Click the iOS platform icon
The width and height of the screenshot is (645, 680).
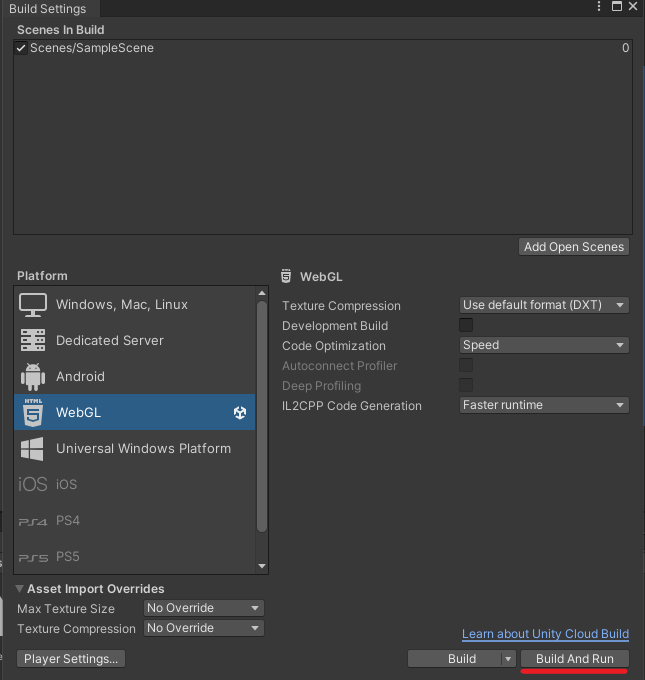(x=33, y=484)
